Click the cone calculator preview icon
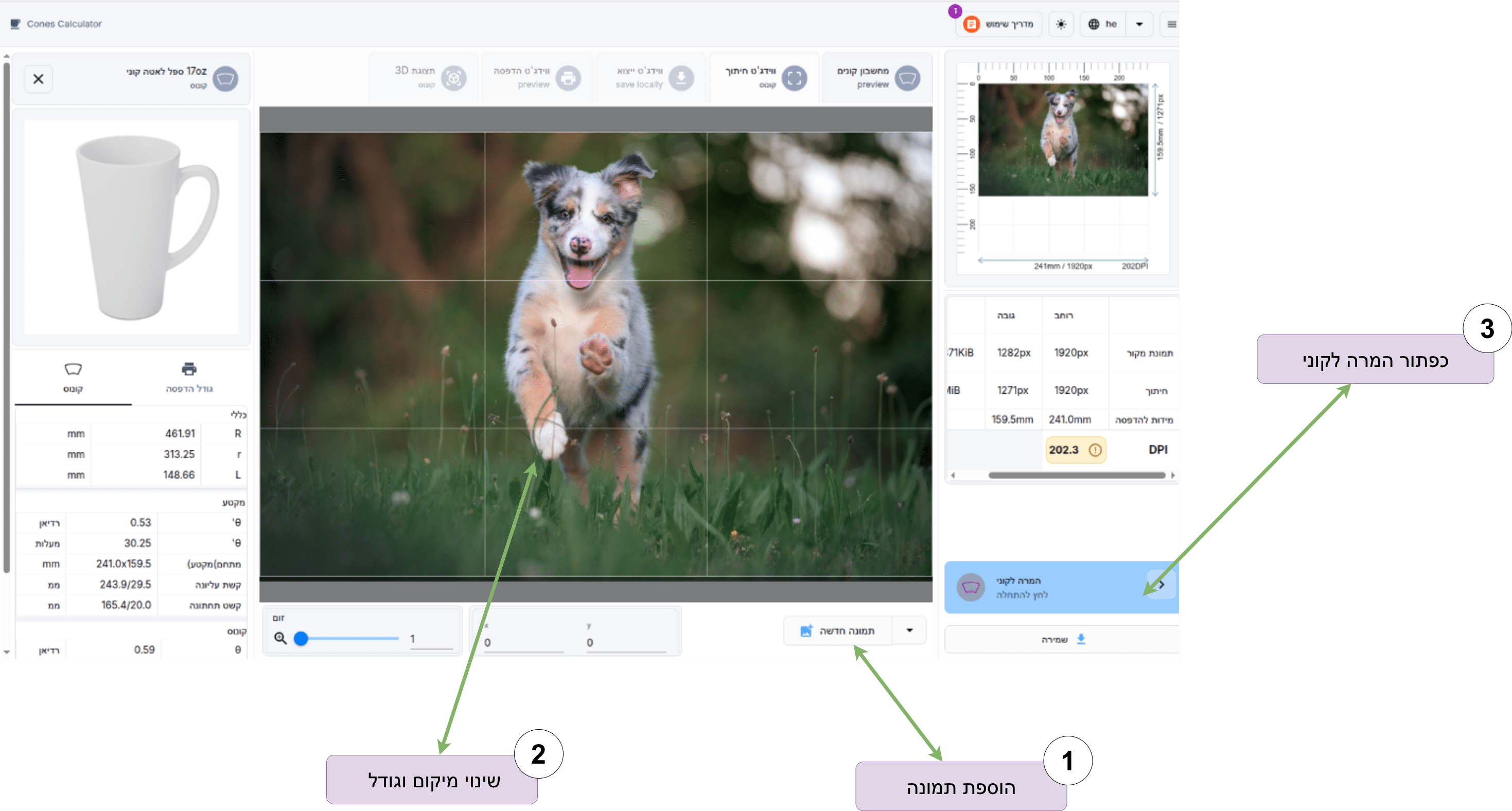The height and width of the screenshot is (811, 1512). pyautogui.click(x=907, y=78)
